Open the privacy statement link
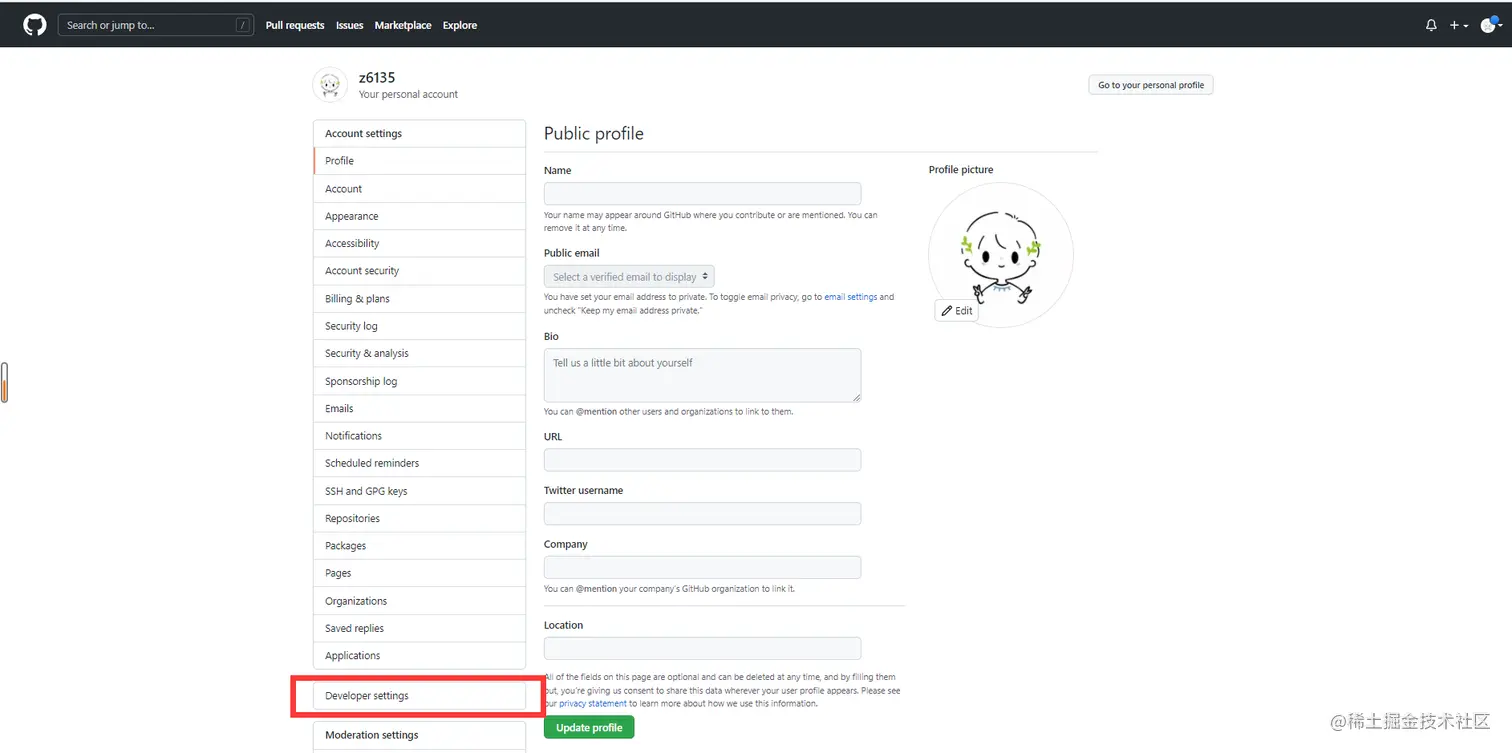The width and height of the screenshot is (1512, 753). point(593,704)
